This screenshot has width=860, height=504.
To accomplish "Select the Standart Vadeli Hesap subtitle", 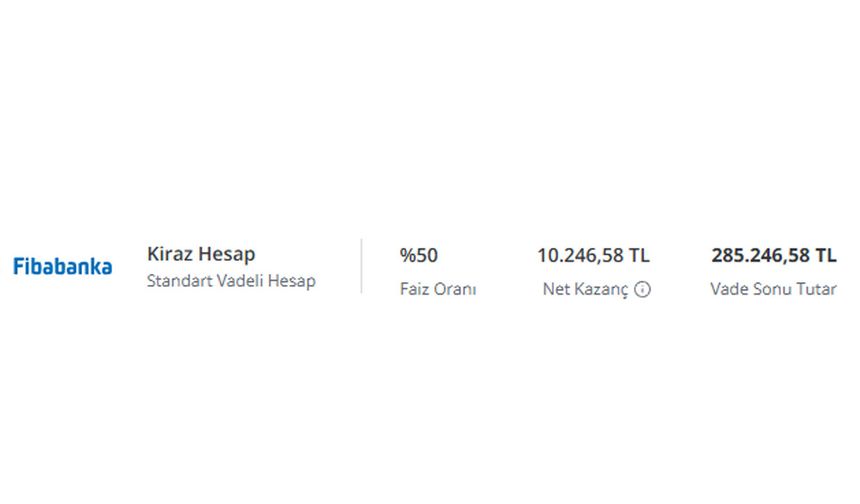I will 231,281.
